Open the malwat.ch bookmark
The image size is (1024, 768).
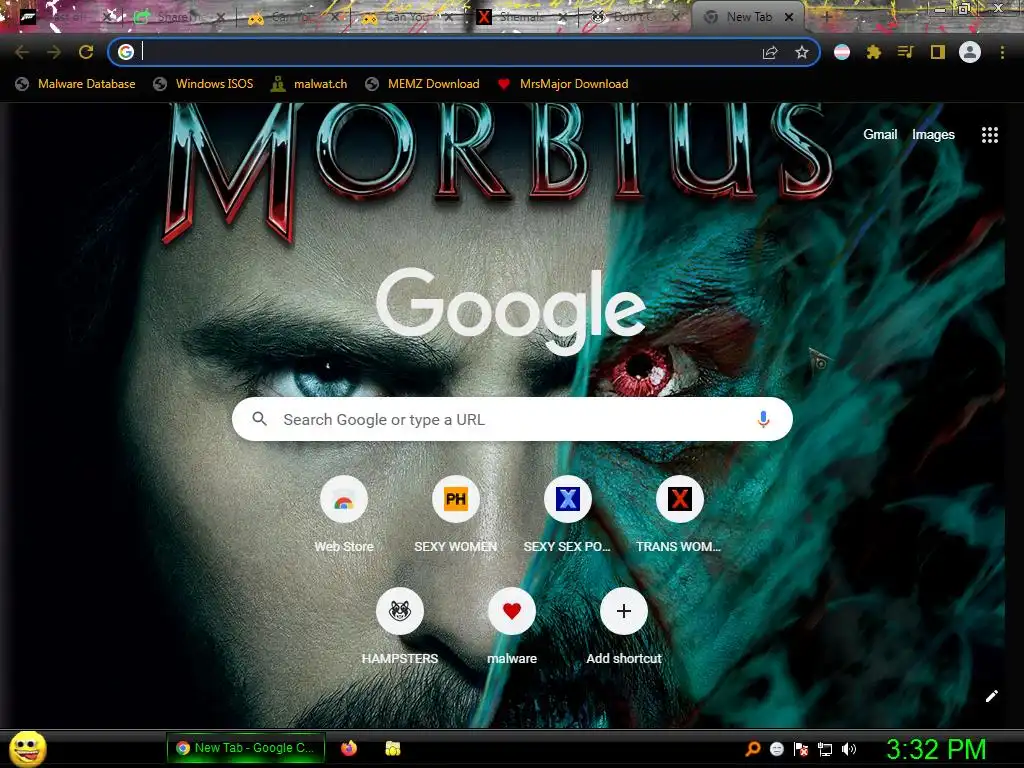tap(310, 84)
